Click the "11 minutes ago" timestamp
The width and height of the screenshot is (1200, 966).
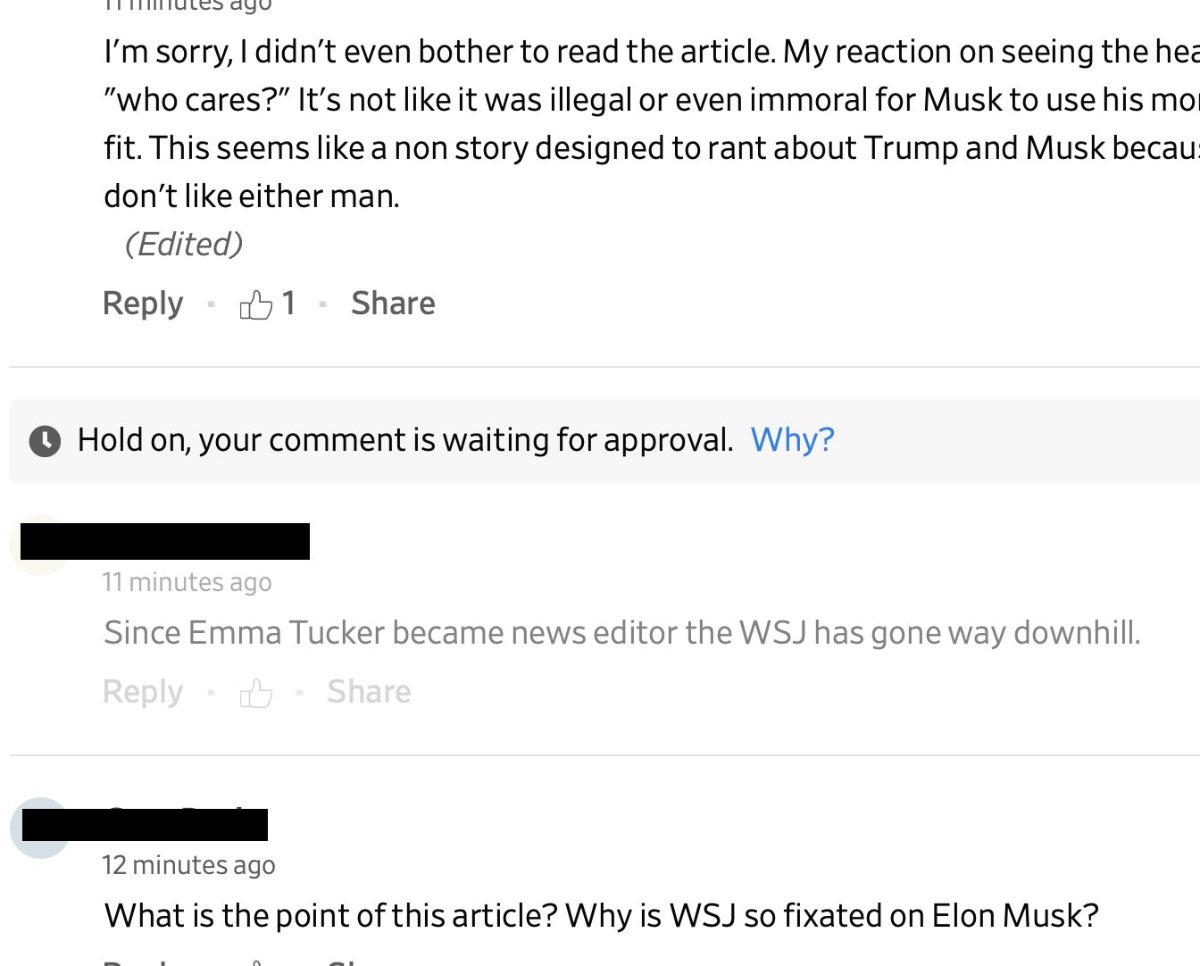[x=186, y=582]
